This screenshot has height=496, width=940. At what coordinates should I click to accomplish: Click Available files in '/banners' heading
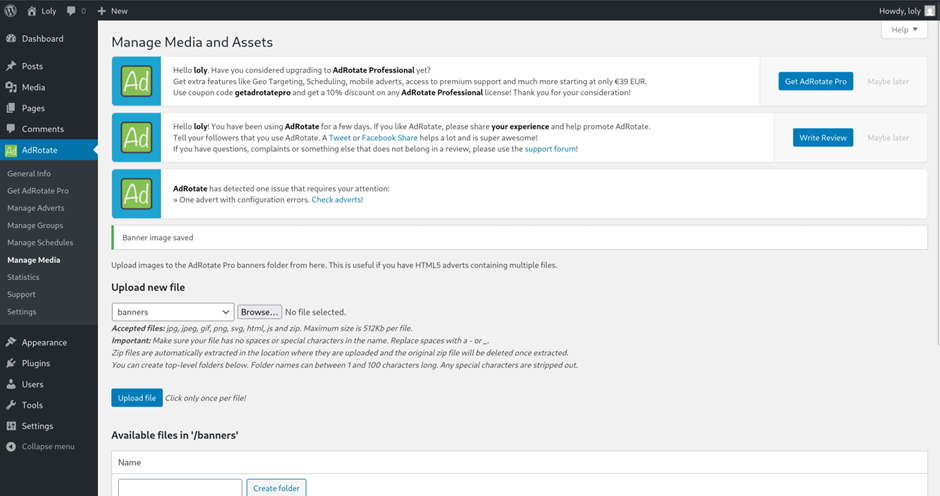pyautogui.click(x=175, y=435)
